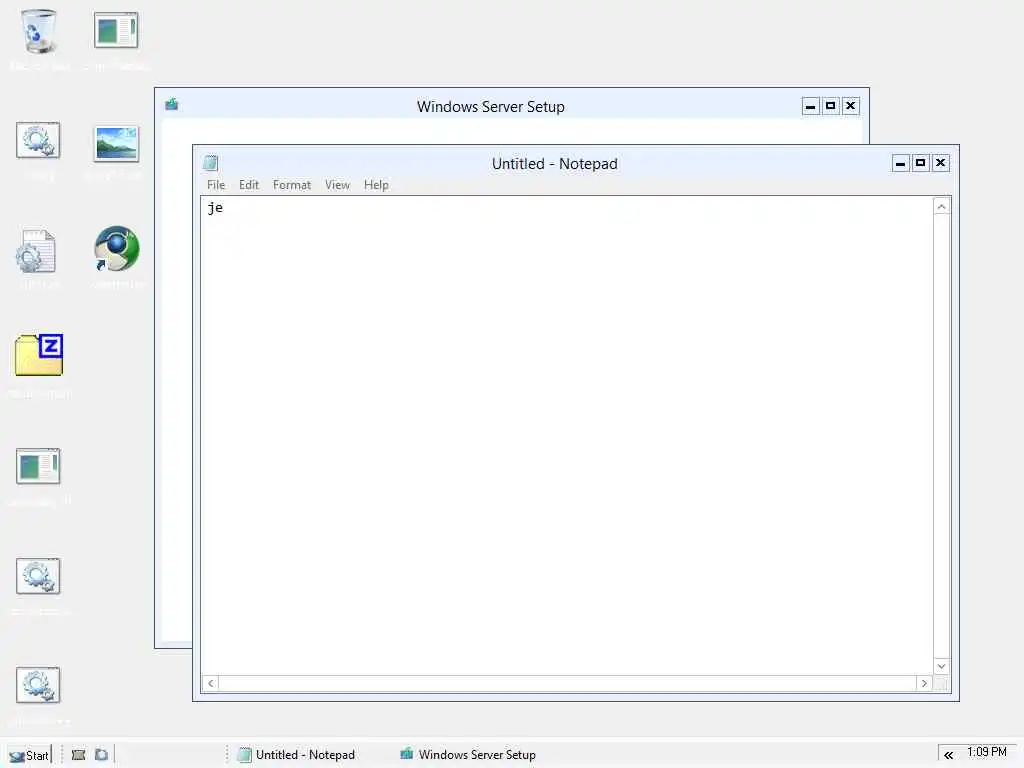Maximize the Notepad window
Image resolution: width=1024 pixels, height=768 pixels.
(x=920, y=163)
